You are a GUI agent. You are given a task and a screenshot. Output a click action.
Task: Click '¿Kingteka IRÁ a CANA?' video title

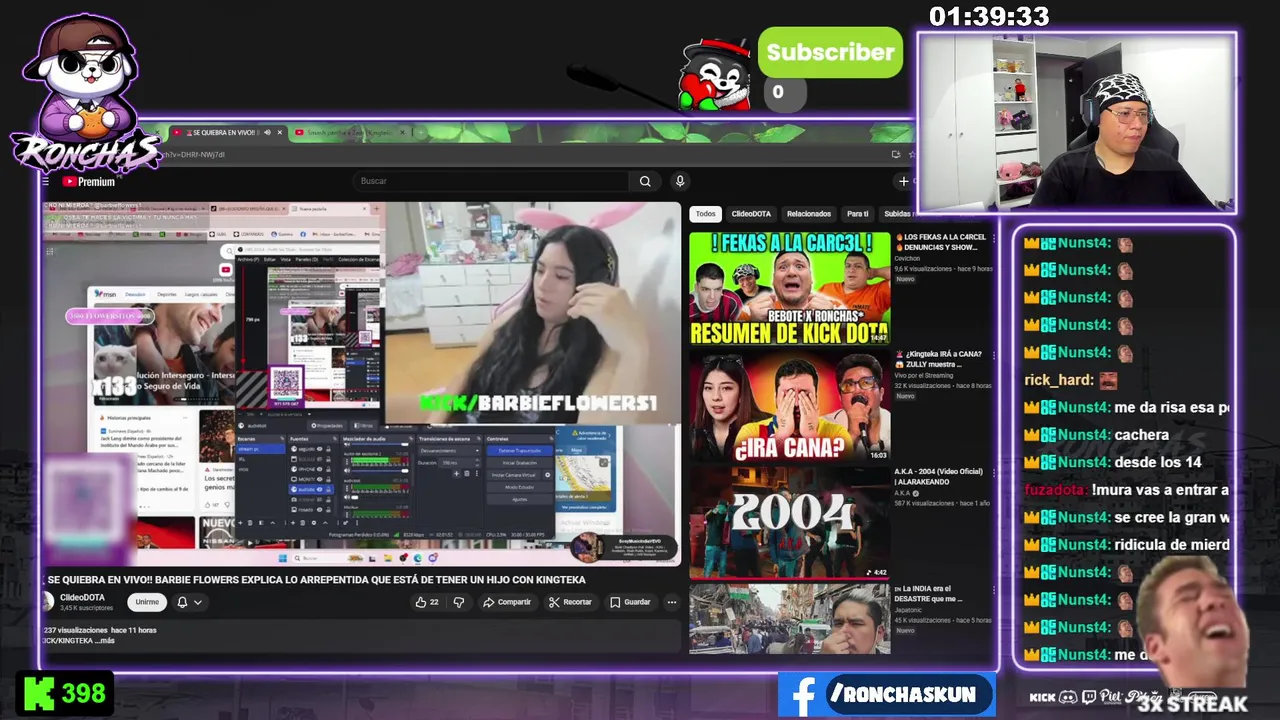[939, 359]
